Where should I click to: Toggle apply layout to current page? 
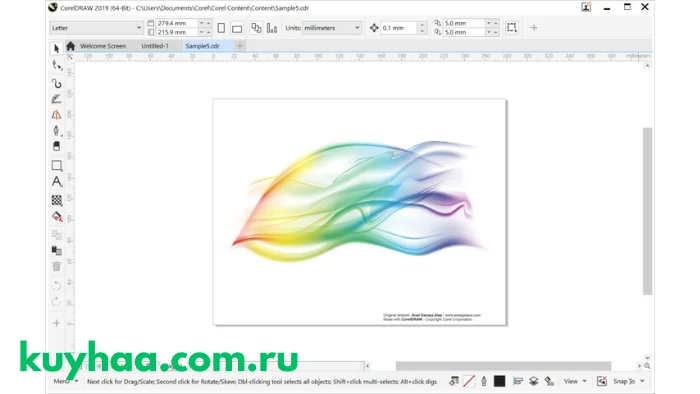[x=271, y=28]
